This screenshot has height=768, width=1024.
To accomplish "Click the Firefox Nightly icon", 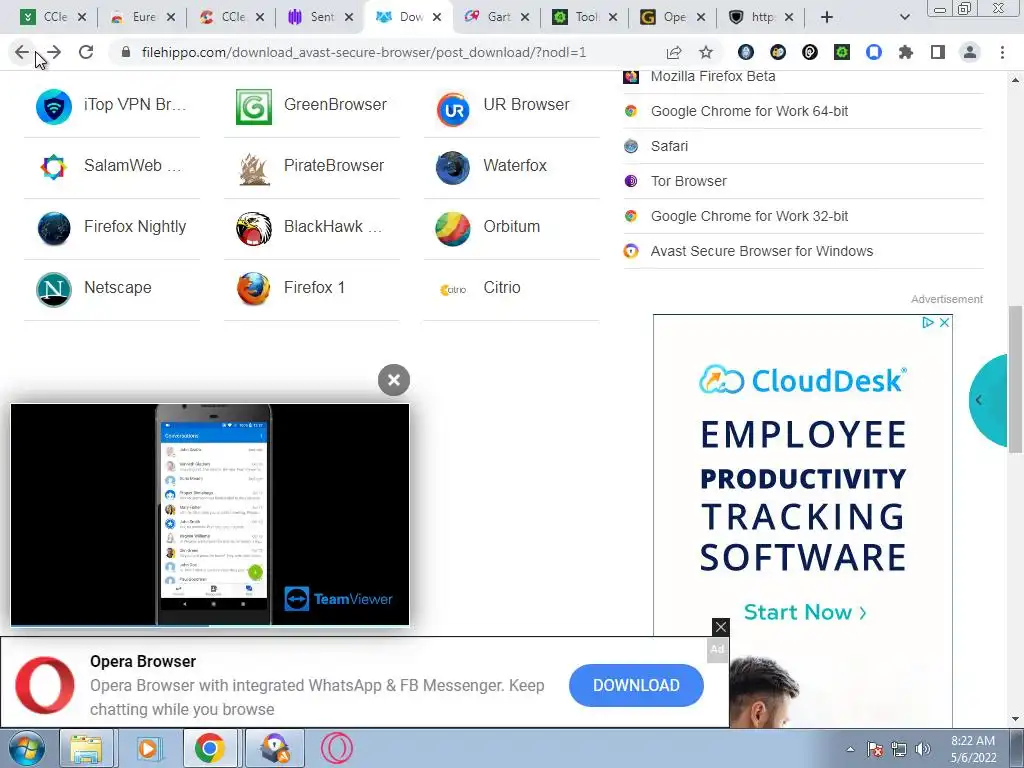I will [54, 229].
